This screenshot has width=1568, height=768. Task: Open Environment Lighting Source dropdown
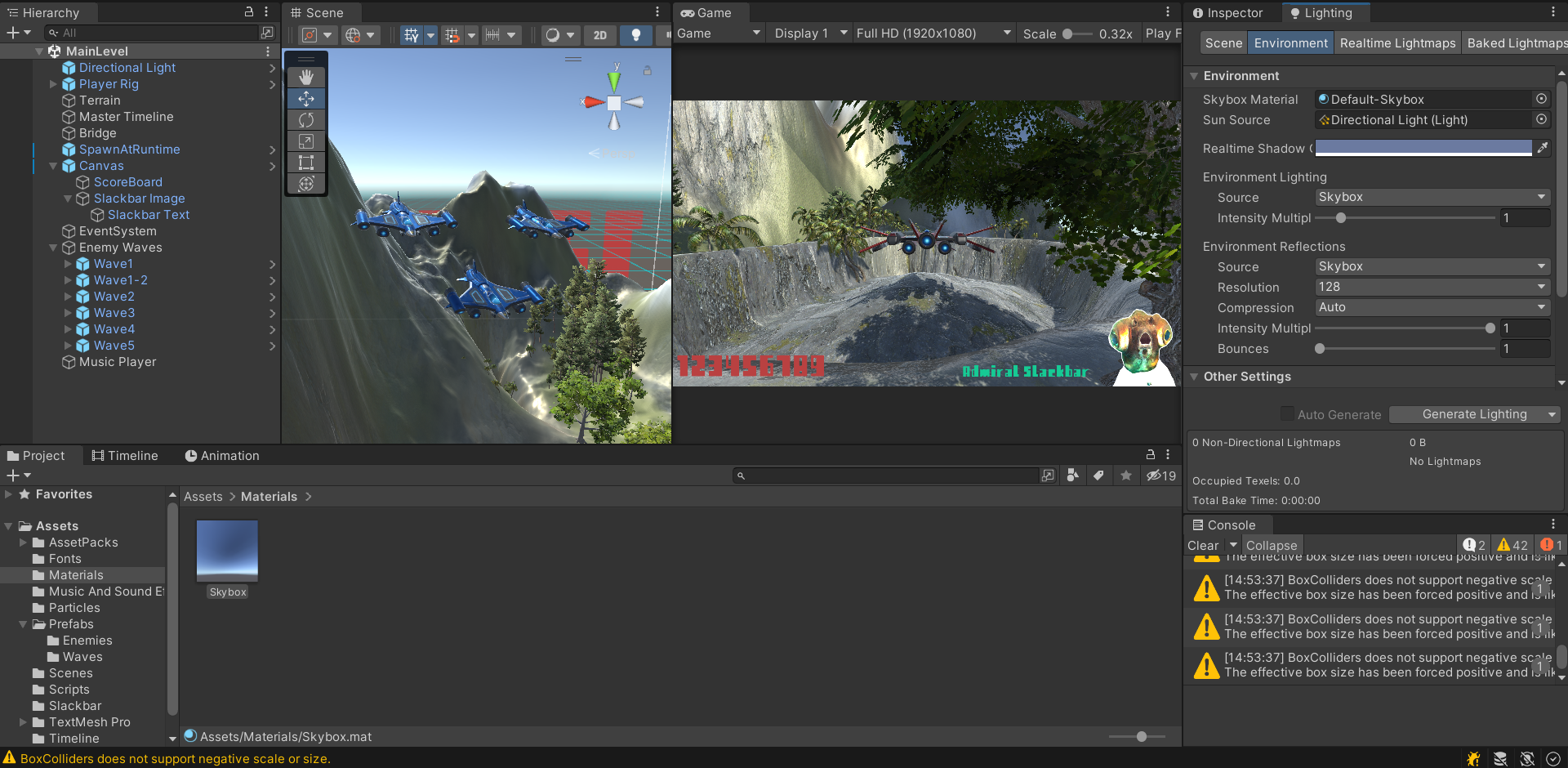pos(1432,197)
